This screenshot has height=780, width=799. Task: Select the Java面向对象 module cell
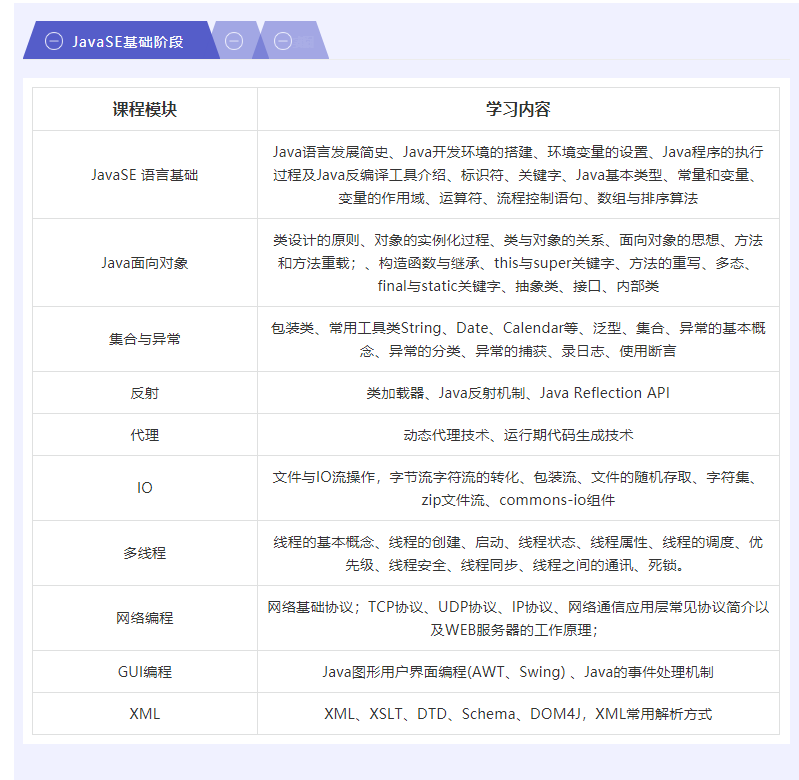click(x=145, y=263)
